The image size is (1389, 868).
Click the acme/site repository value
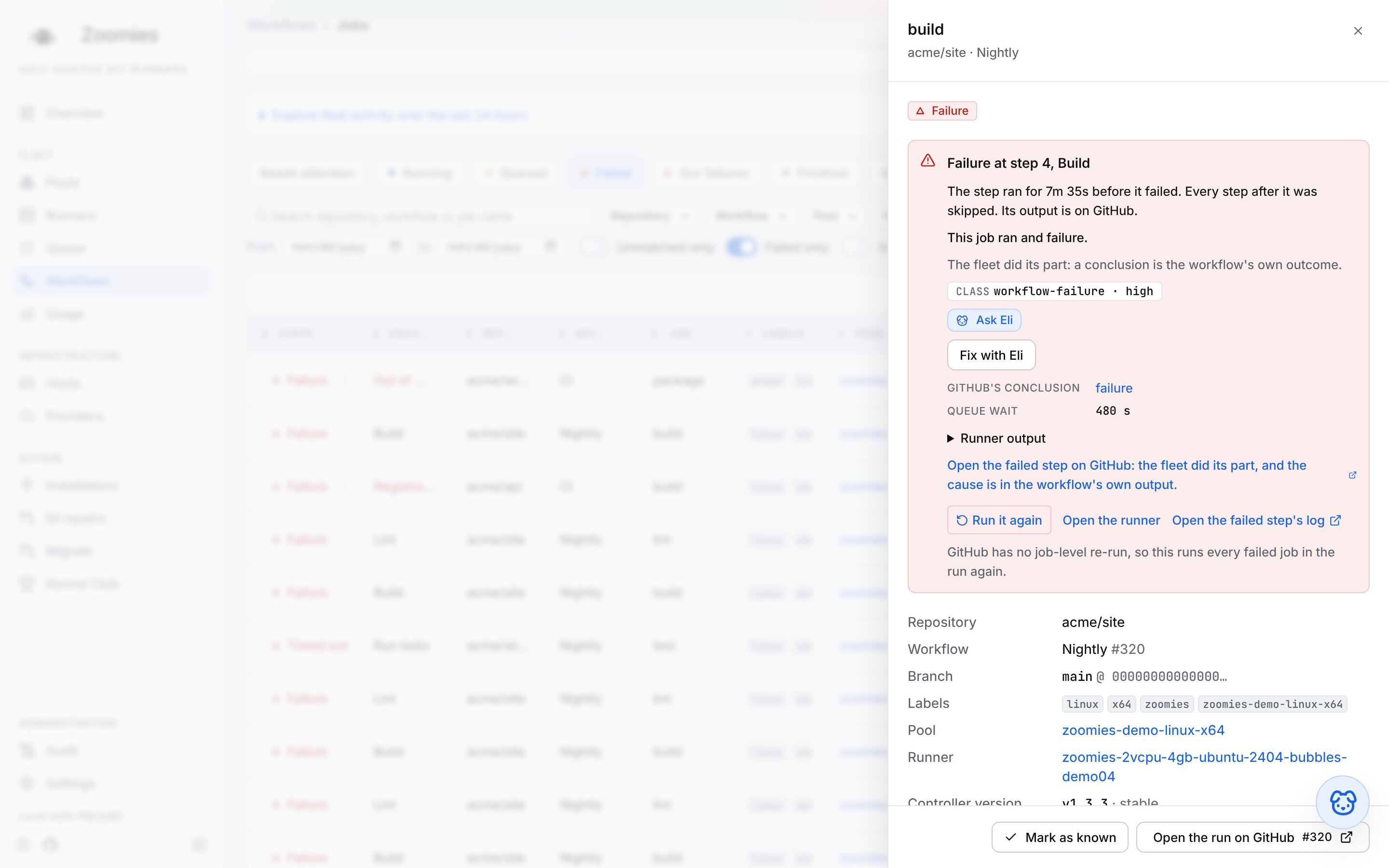(x=1093, y=622)
